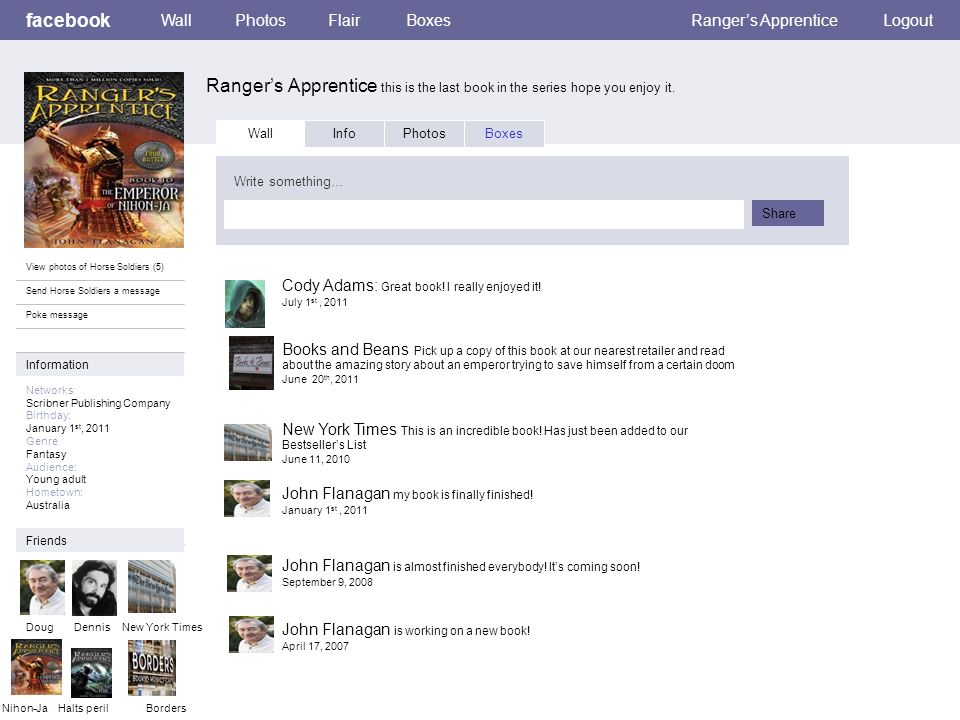Click the Halts peril friend name label
The width and height of the screenshot is (960, 720).
pos(83,708)
